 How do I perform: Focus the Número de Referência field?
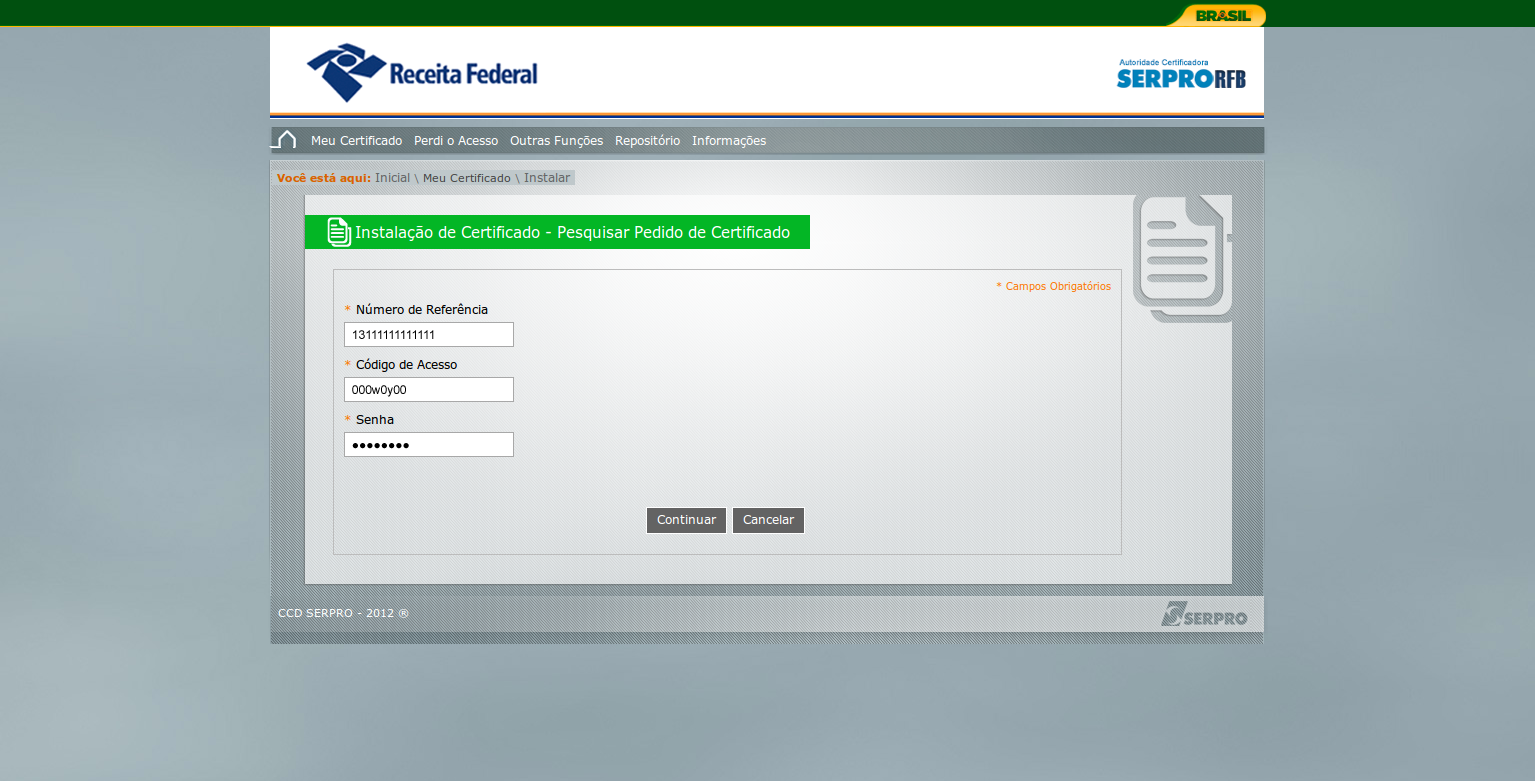tap(429, 334)
